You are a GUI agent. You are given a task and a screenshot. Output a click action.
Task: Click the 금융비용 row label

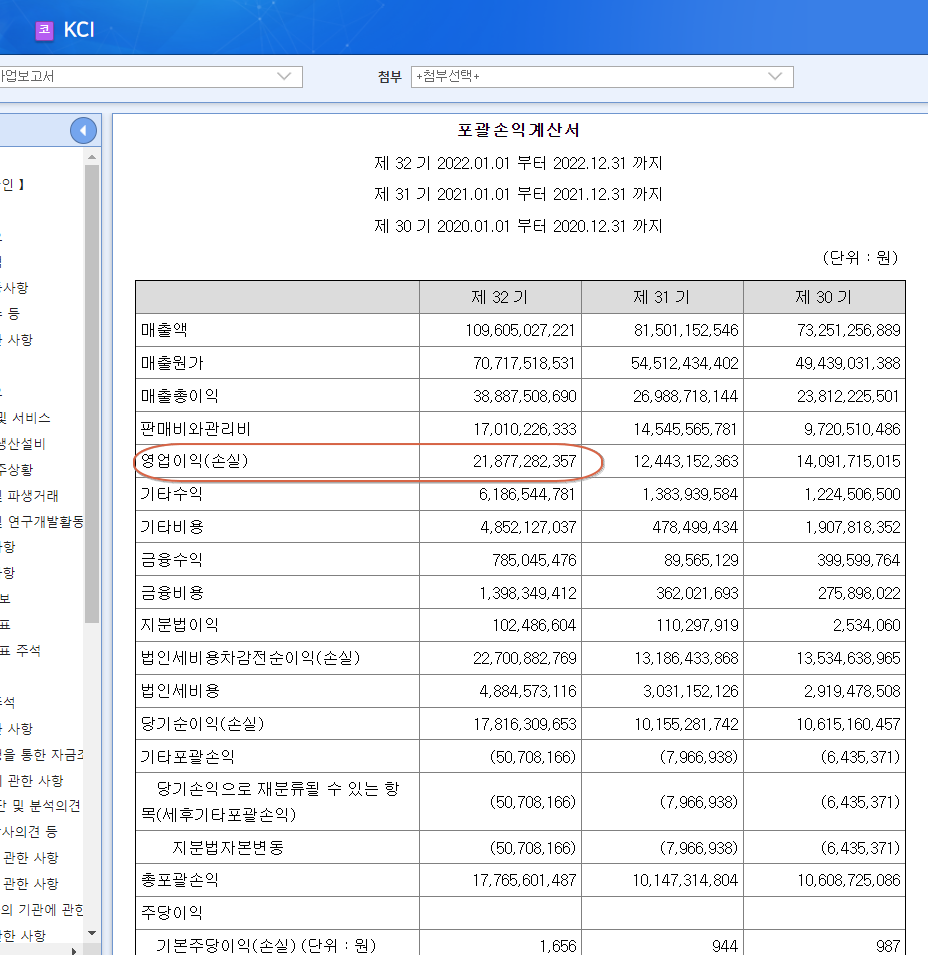[172, 593]
